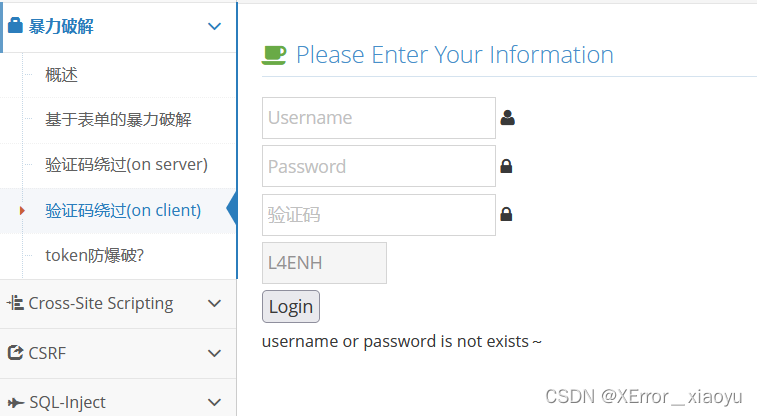Click into the Password field
The image size is (757, 416).
click(x=378, y=166)
